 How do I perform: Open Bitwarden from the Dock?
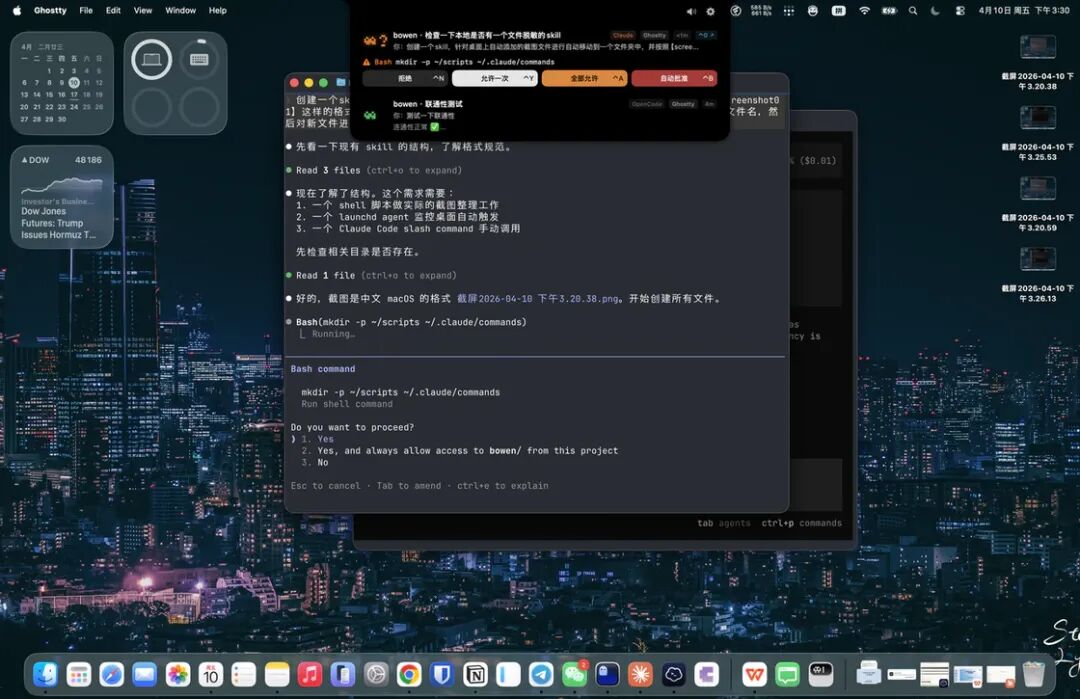pyautogui.click(x=442, y=674)
